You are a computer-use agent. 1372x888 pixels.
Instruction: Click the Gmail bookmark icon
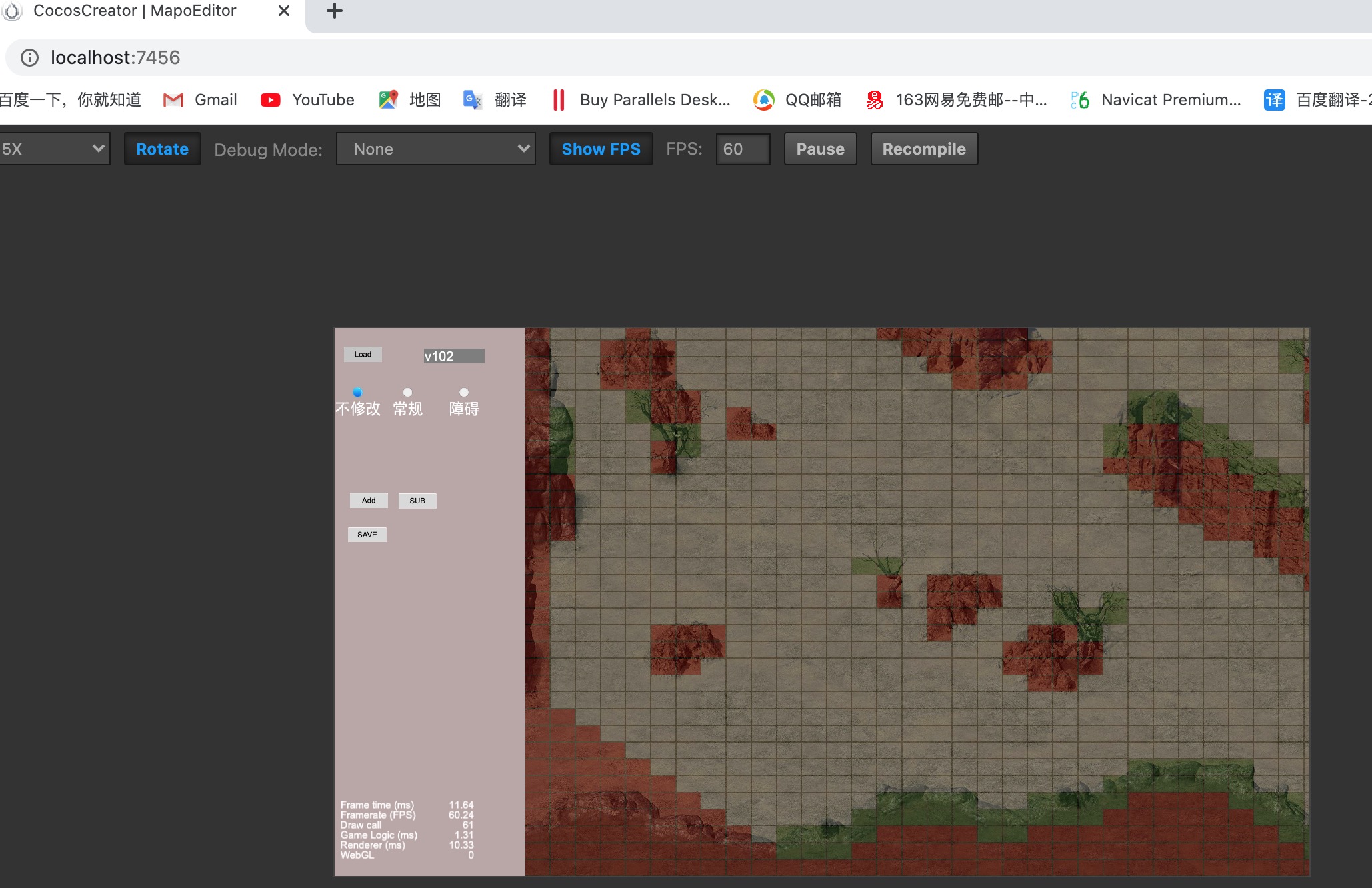[x=173, y=100]
